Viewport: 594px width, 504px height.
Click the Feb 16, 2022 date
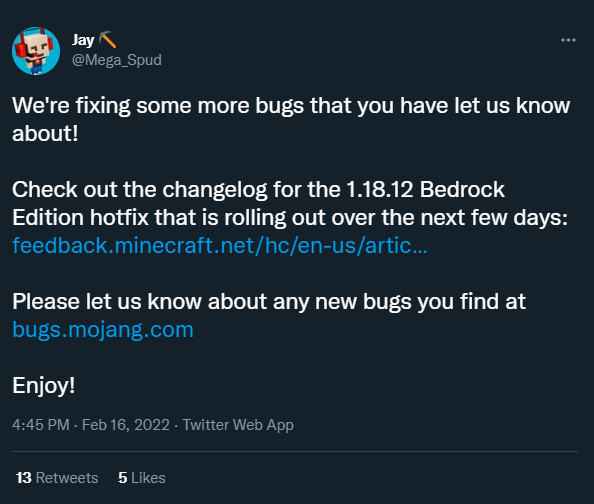click(x=126, y=425)
